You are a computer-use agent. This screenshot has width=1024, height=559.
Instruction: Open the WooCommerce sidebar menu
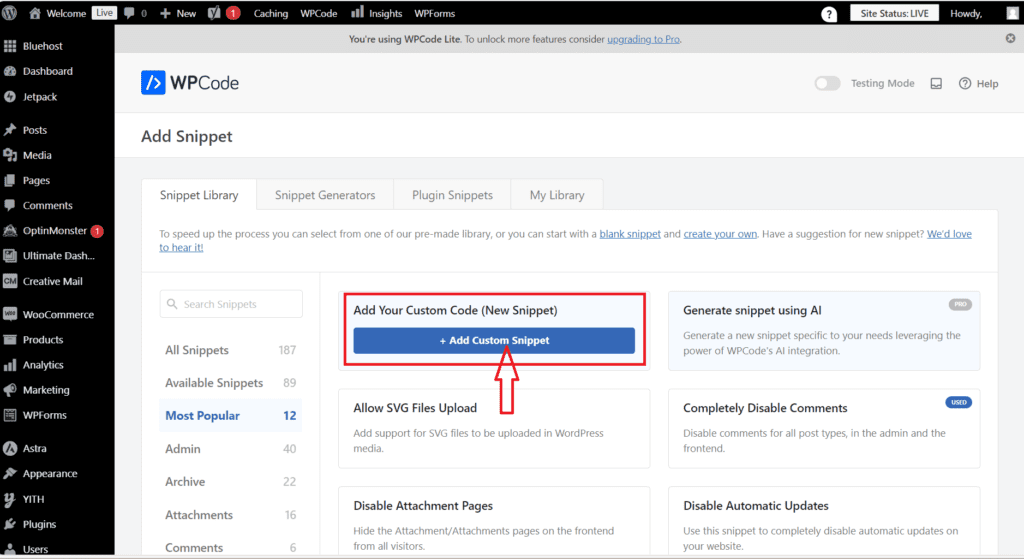click(57, 315)
